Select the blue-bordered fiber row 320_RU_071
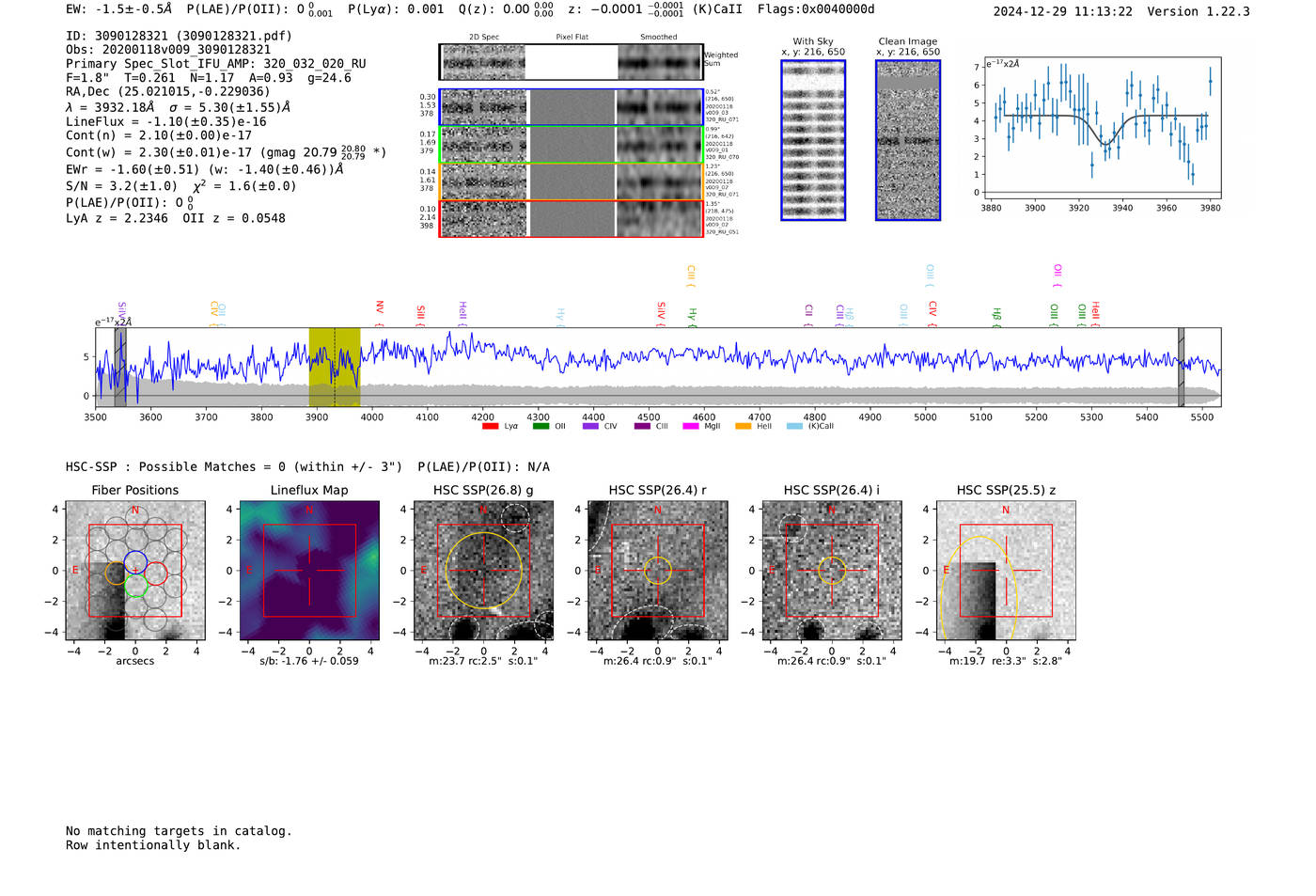The height and width of the screenshot is (896, 1316). [x=571, y=107]
